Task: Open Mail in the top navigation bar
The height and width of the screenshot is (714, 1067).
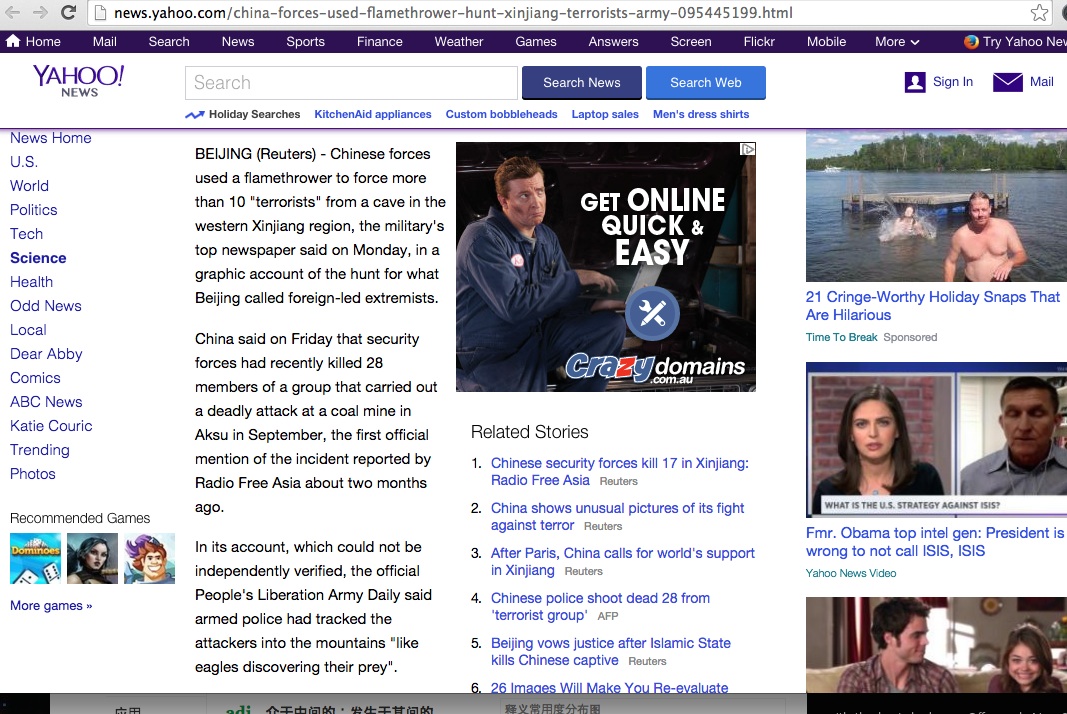Action: click(x=105, y=42)
